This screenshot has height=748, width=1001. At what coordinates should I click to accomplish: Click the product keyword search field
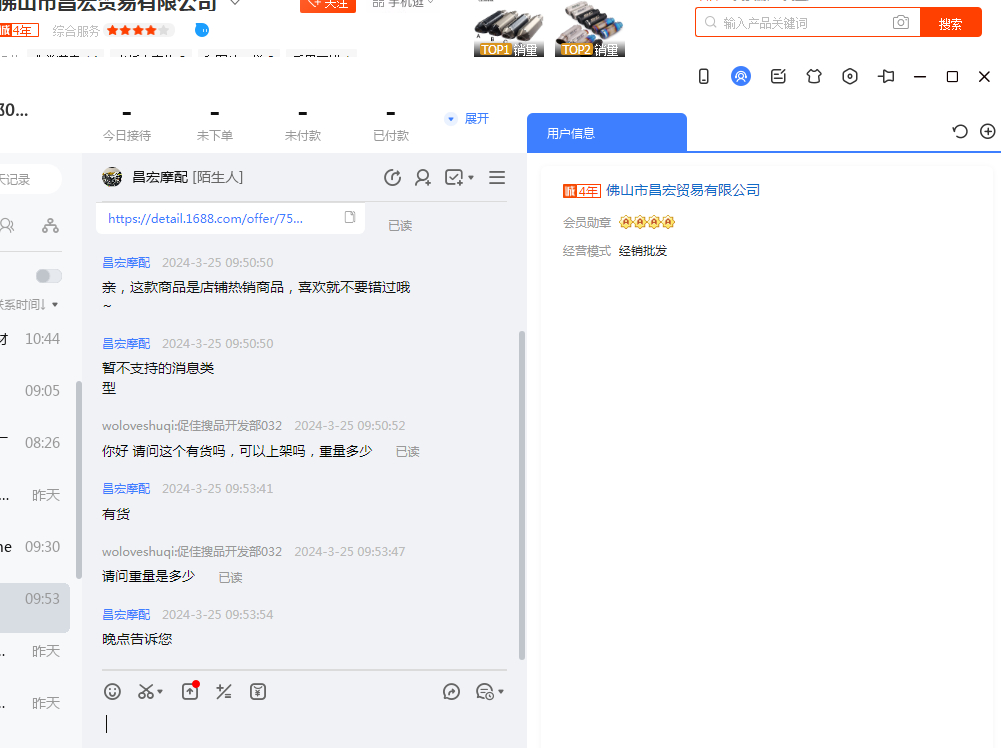(x=806, y=23)
